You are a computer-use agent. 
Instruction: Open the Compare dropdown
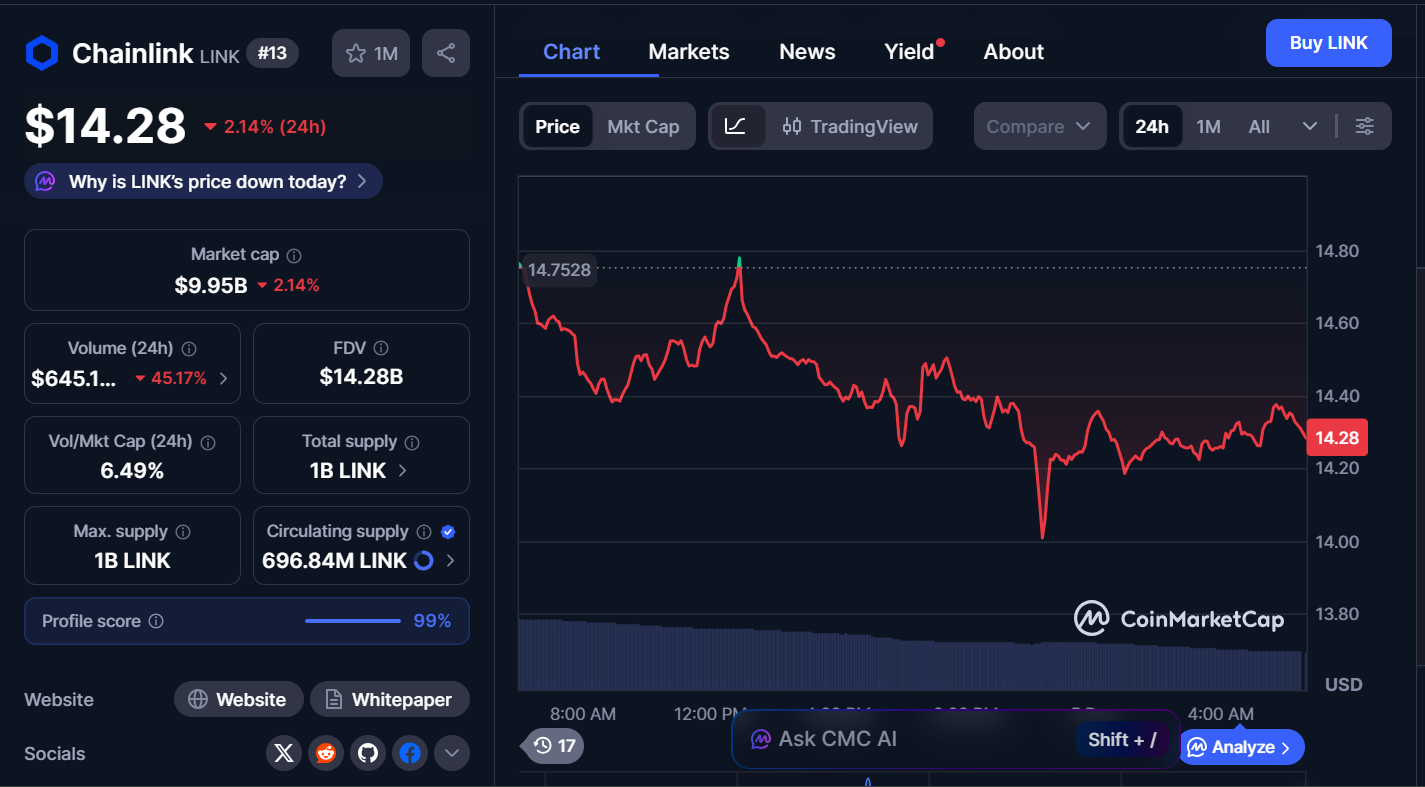[1040, 126]
